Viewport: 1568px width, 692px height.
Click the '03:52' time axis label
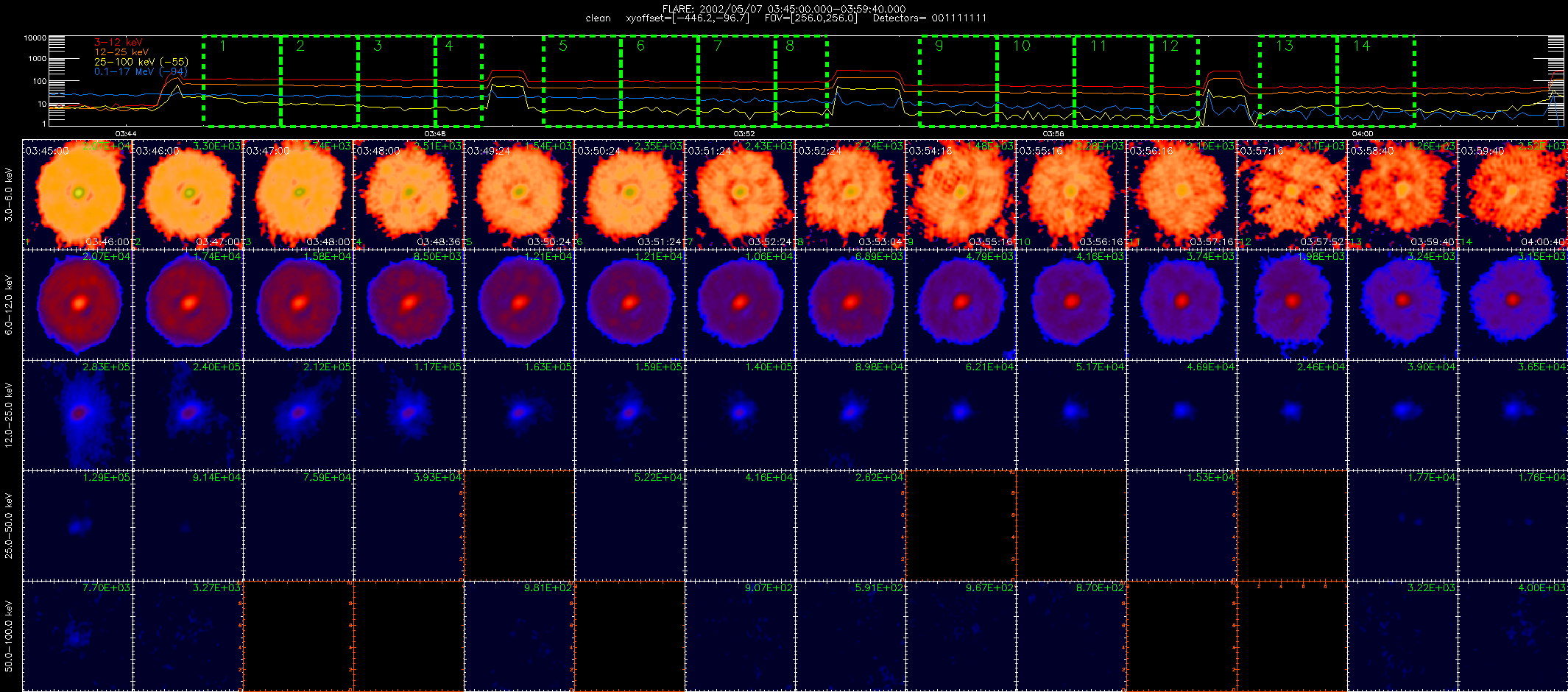pos(744,133)
